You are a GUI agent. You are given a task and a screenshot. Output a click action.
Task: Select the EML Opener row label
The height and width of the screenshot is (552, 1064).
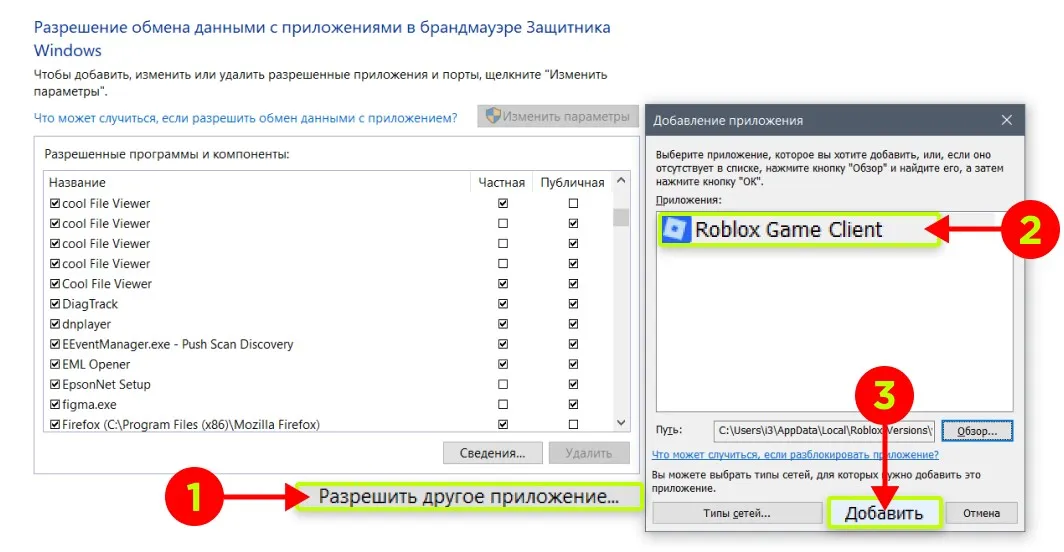(96, 364)
